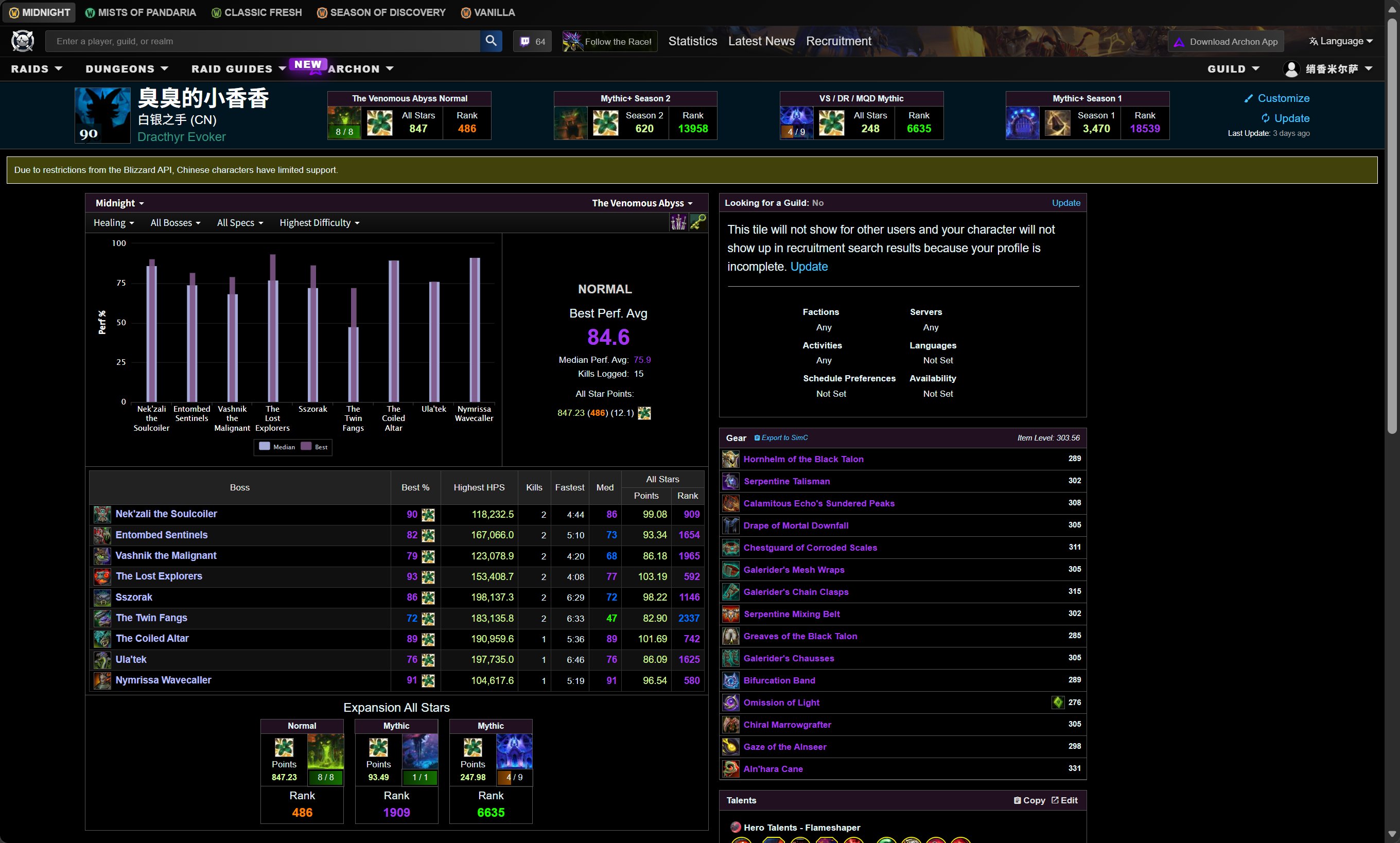
Task: Expand the Healing metric dropdown
Action: pos(114,223)
